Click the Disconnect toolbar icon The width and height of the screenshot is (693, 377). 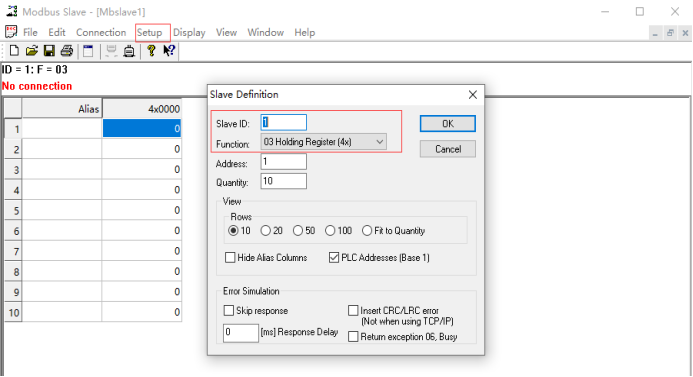129,51
